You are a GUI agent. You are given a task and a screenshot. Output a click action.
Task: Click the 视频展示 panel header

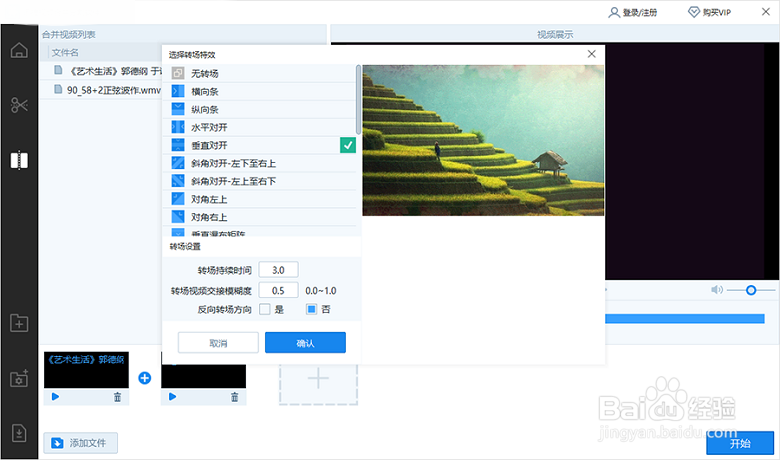tap(555, 34)
